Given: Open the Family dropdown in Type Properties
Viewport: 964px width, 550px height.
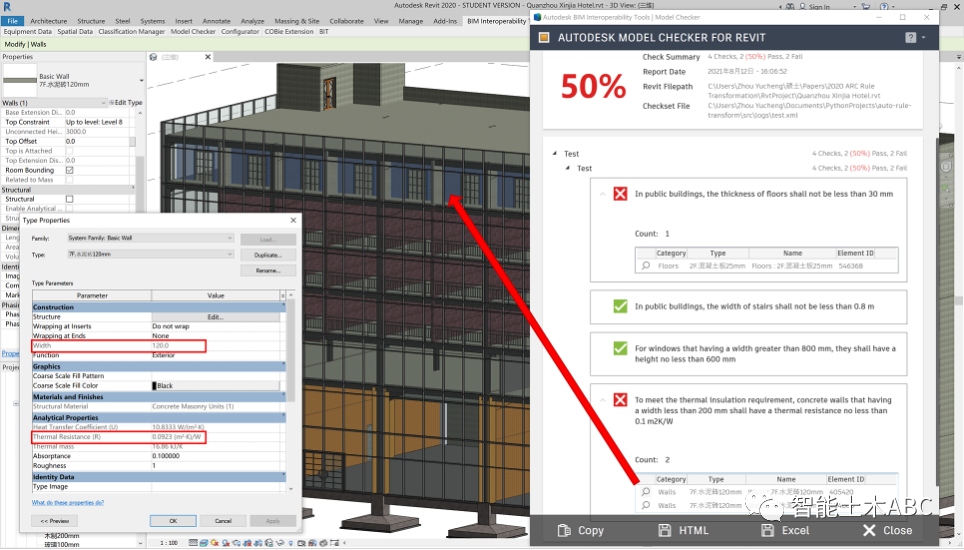Looking at the screenshot, I should [x=150, y=239].
